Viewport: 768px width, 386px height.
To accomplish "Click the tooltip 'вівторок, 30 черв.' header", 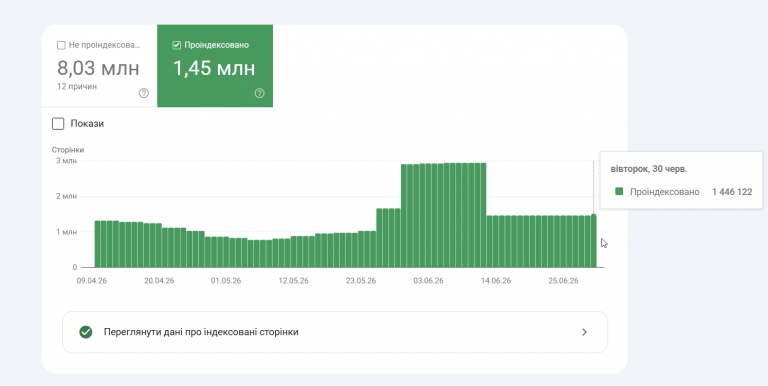I will [649, 169].
